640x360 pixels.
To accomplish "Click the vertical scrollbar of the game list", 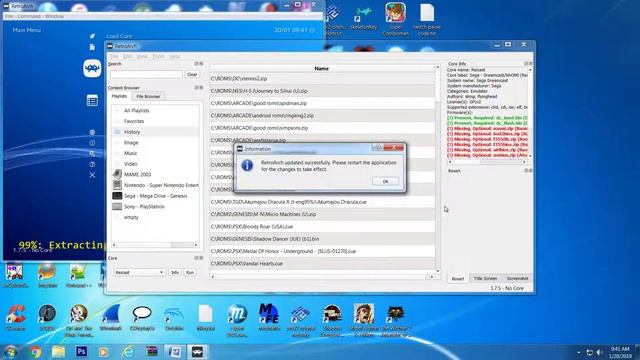I will point(438,169).
